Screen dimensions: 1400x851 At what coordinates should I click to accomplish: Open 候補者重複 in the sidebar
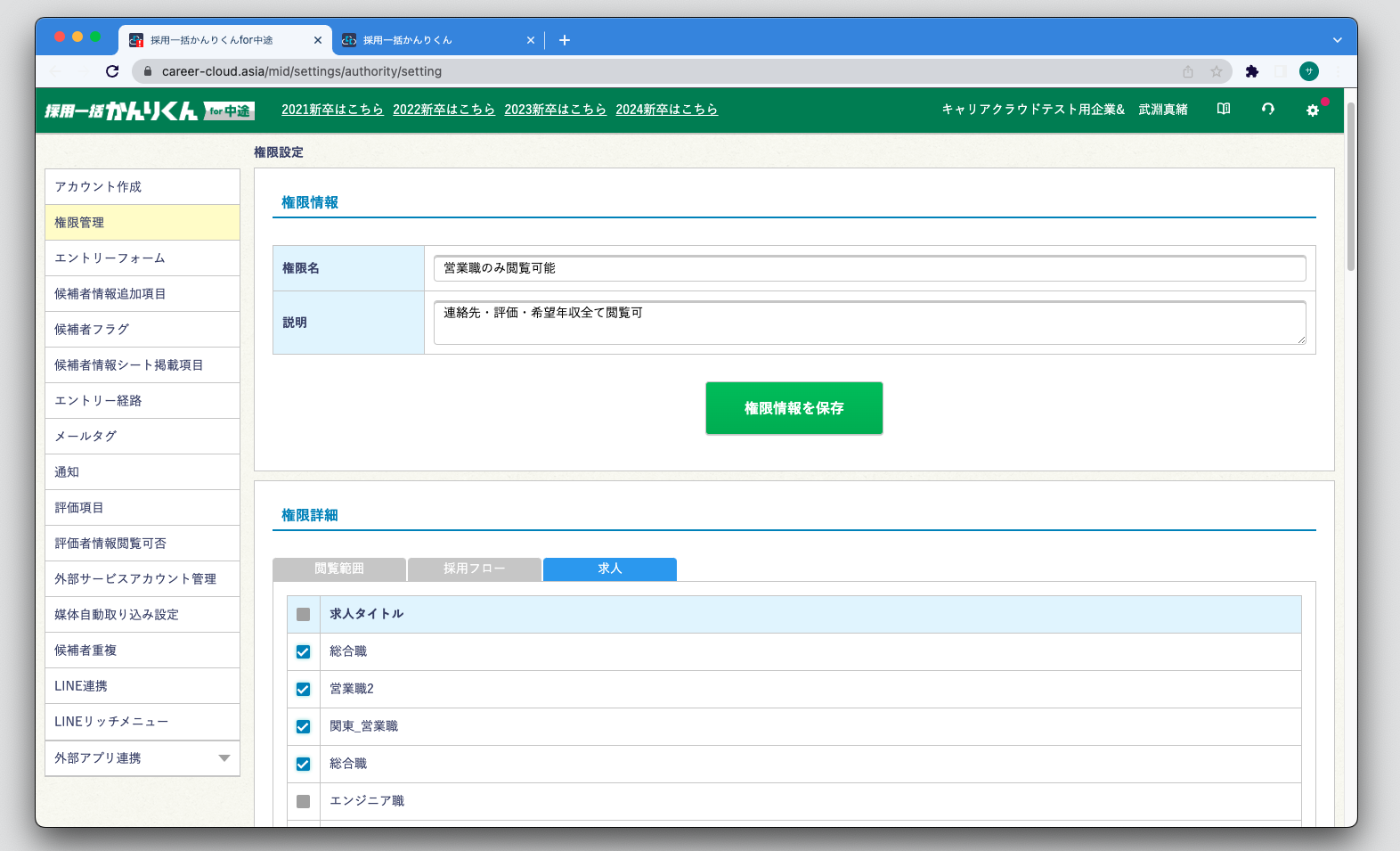142,651
